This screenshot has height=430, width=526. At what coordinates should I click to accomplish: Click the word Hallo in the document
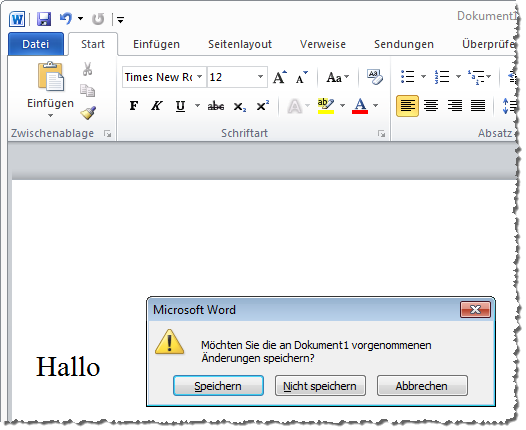pos(68,366)
